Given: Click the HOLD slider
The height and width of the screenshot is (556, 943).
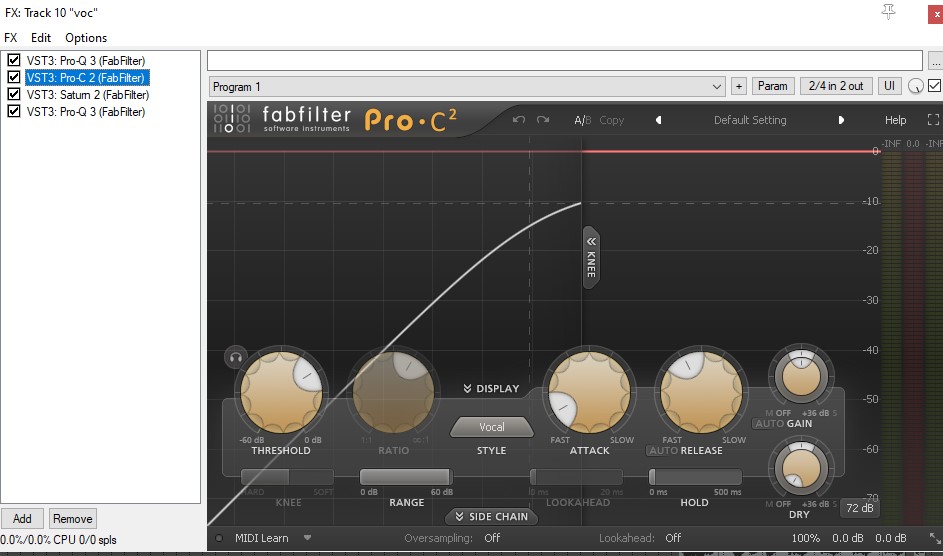Looking at the screenshot, I should (695, 477).
